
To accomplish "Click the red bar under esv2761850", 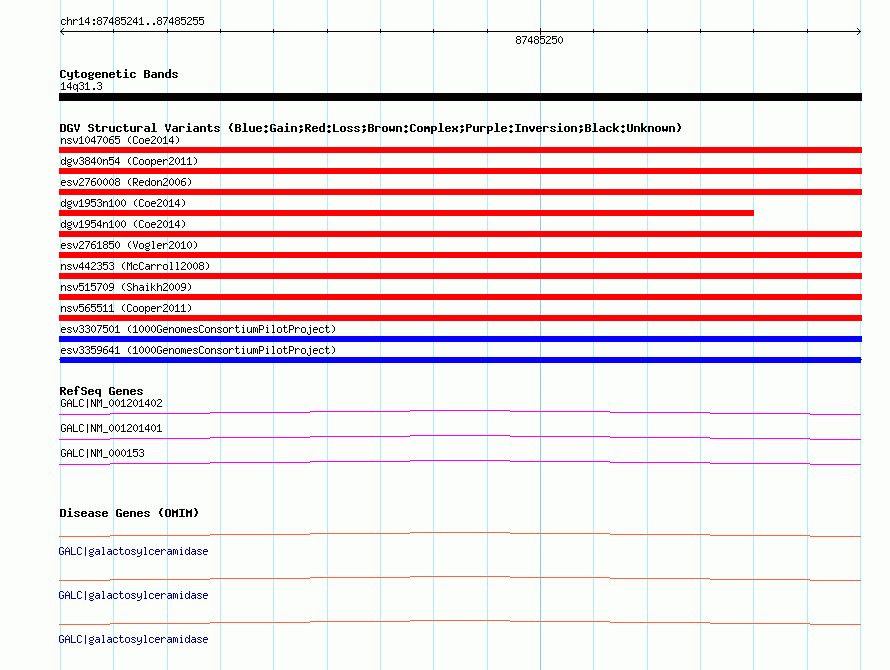I will [460, 255].
